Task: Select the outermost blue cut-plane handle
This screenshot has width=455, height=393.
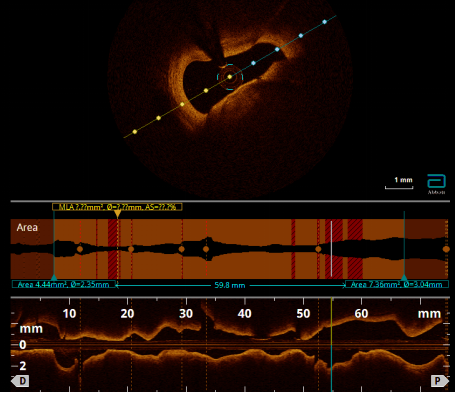Action: point(325,22)
